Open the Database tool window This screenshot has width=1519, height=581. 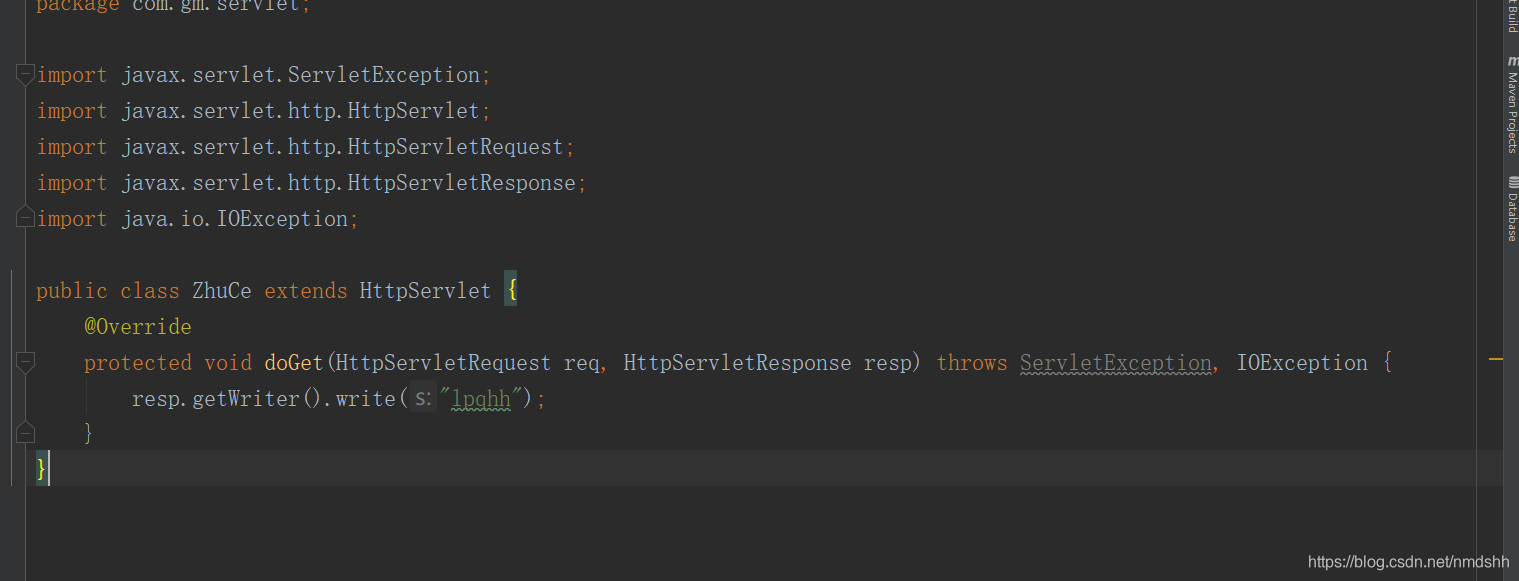[1512, 208]
